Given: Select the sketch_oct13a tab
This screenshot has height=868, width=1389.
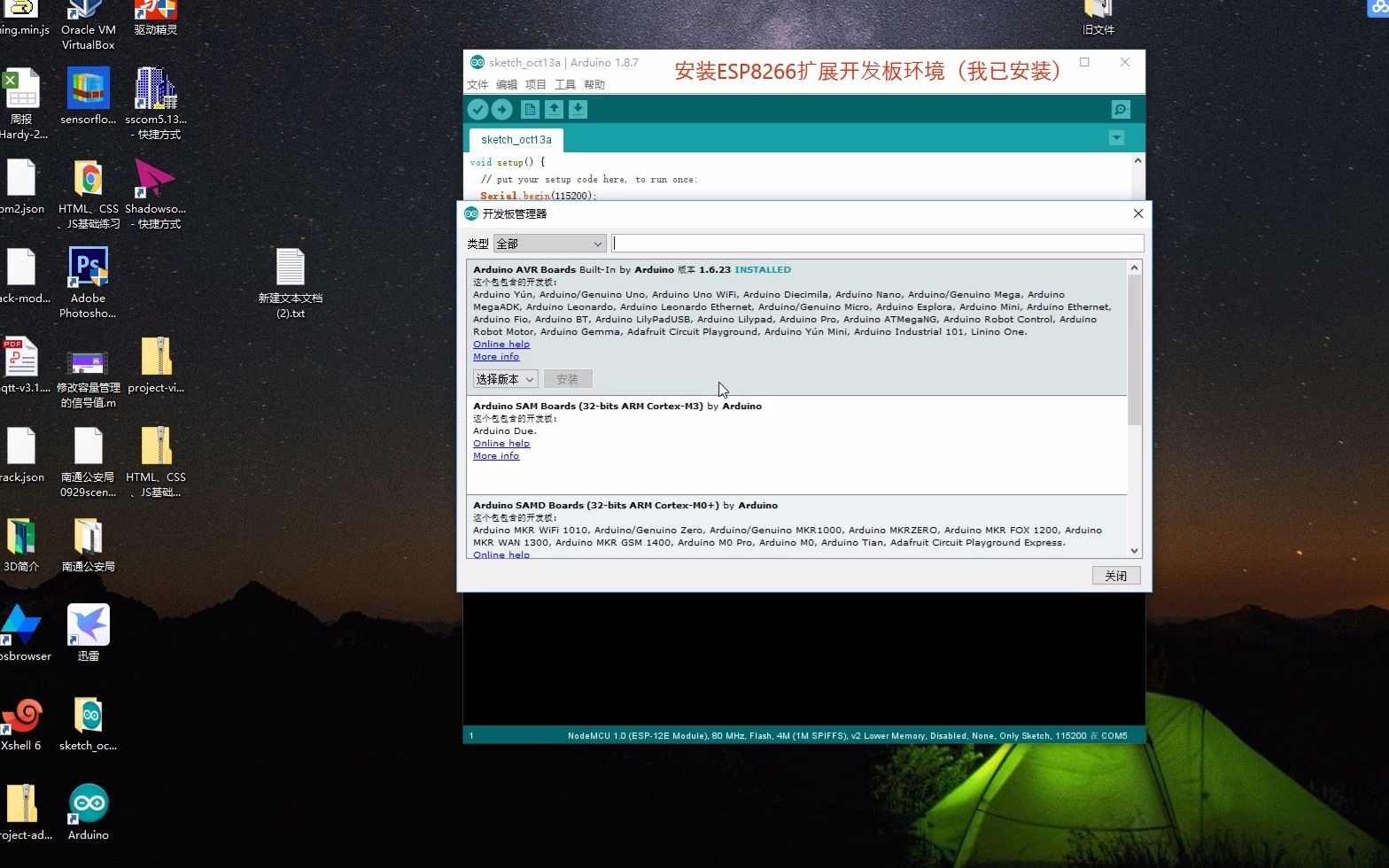Looking at the screenshot, I should [x=516, y=140].
